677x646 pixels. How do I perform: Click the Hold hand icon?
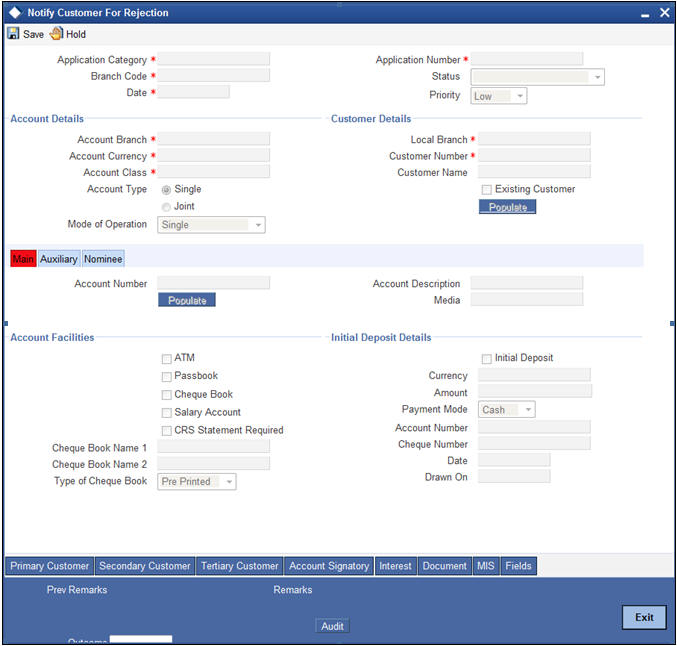click(56, 34)
